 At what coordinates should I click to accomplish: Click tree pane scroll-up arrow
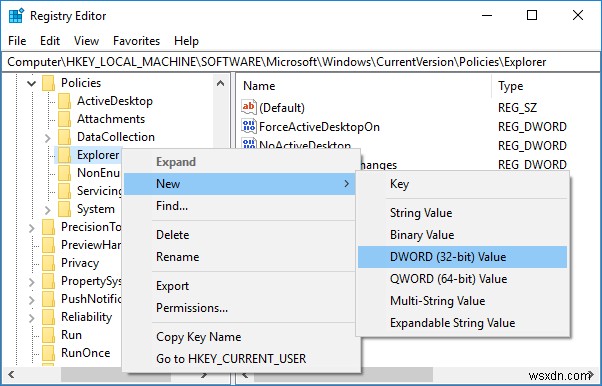point(220,83)
